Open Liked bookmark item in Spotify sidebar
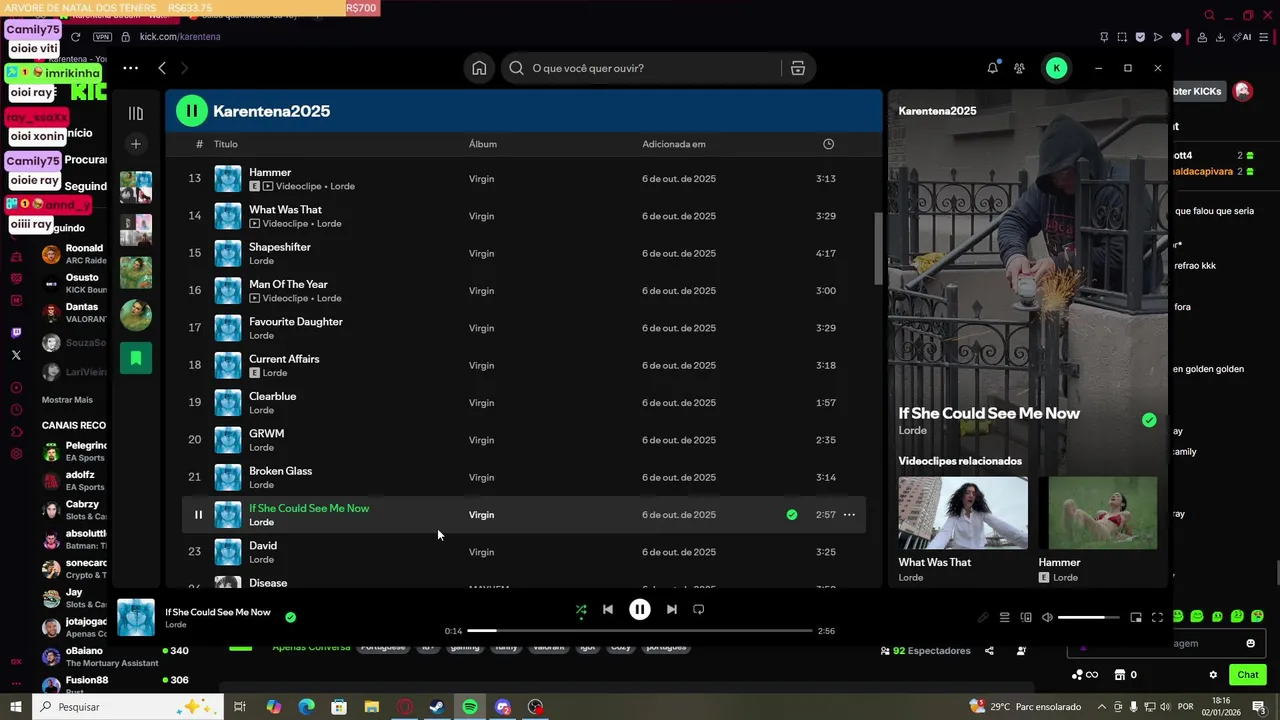The width and height of the screenshot is (1280, 720). click(136, 358)
